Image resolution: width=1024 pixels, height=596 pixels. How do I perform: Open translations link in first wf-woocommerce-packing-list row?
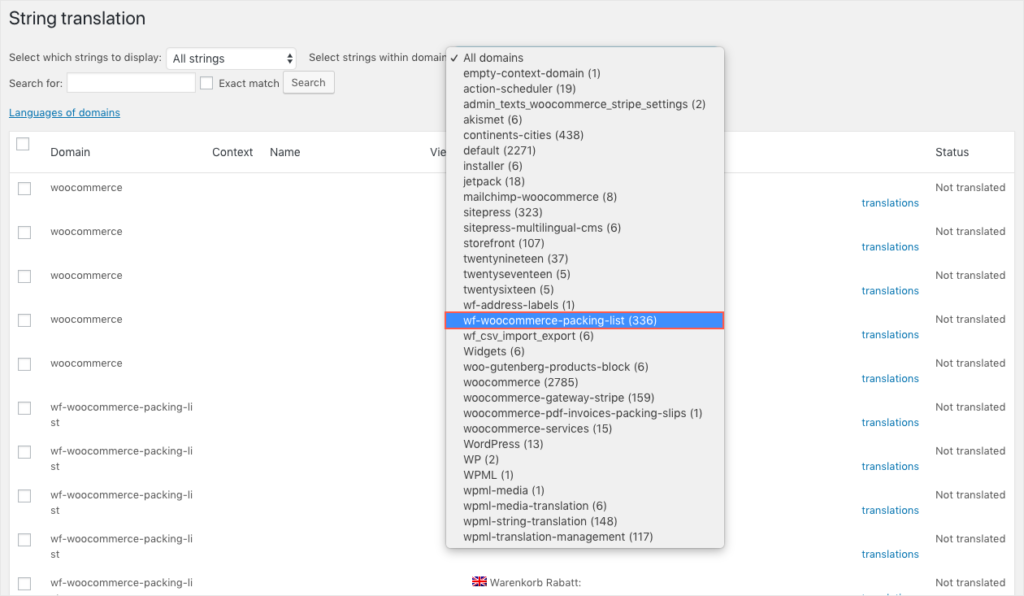tap(889, 422)
